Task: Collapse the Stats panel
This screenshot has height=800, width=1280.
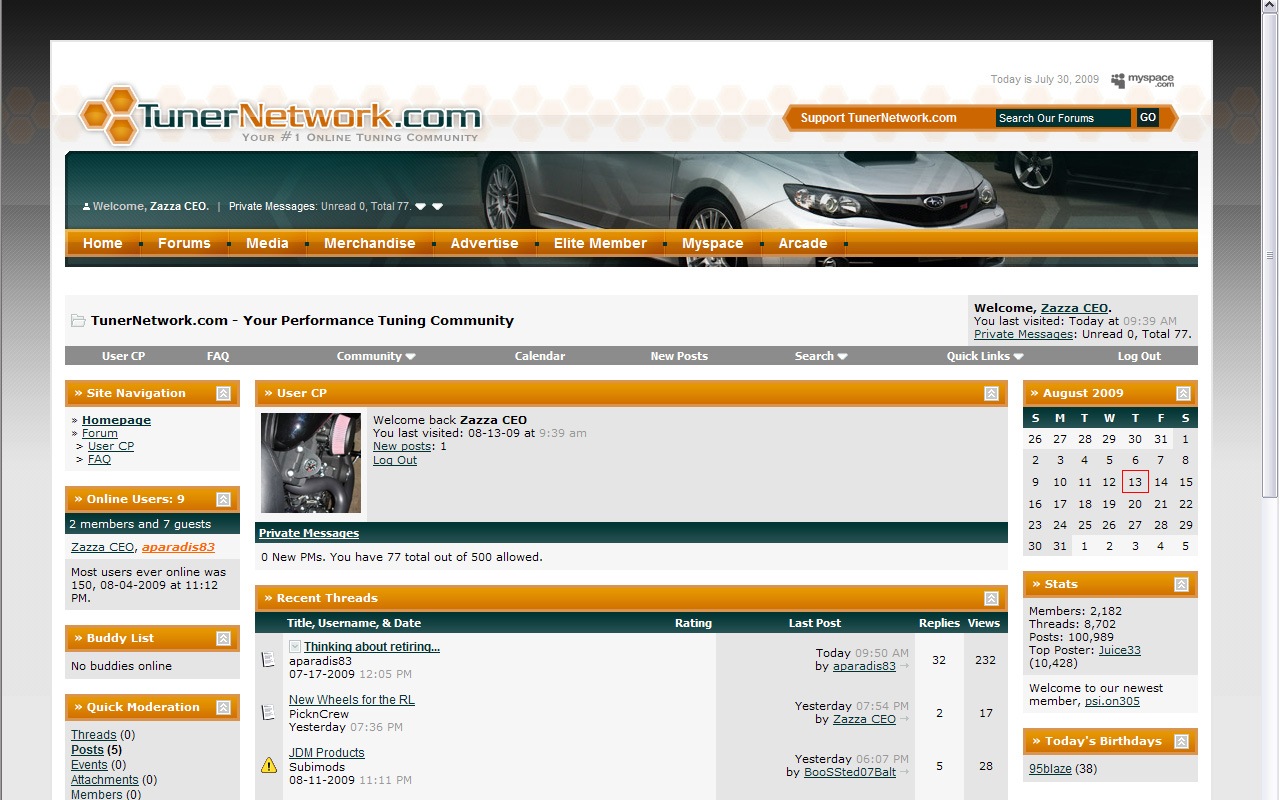Action: coord(1181,585)
